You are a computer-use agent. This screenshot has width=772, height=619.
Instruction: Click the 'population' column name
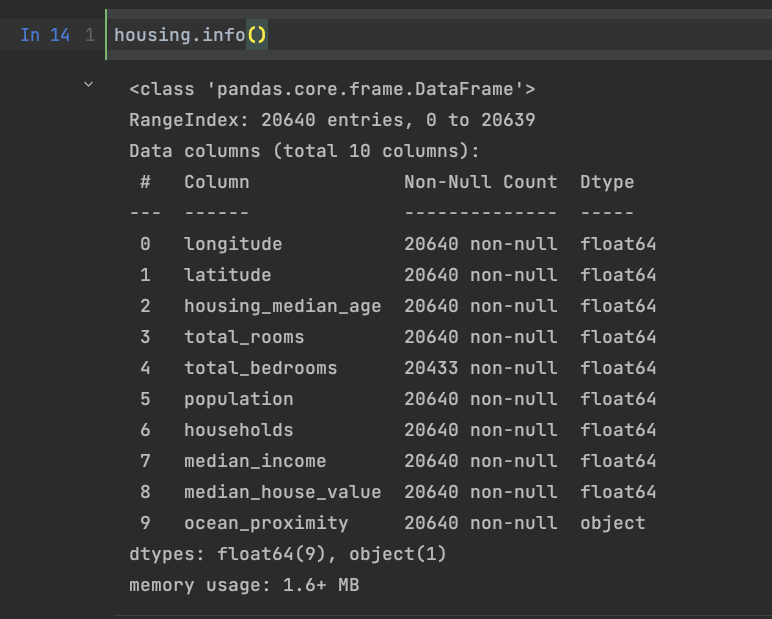click(238, 399)
